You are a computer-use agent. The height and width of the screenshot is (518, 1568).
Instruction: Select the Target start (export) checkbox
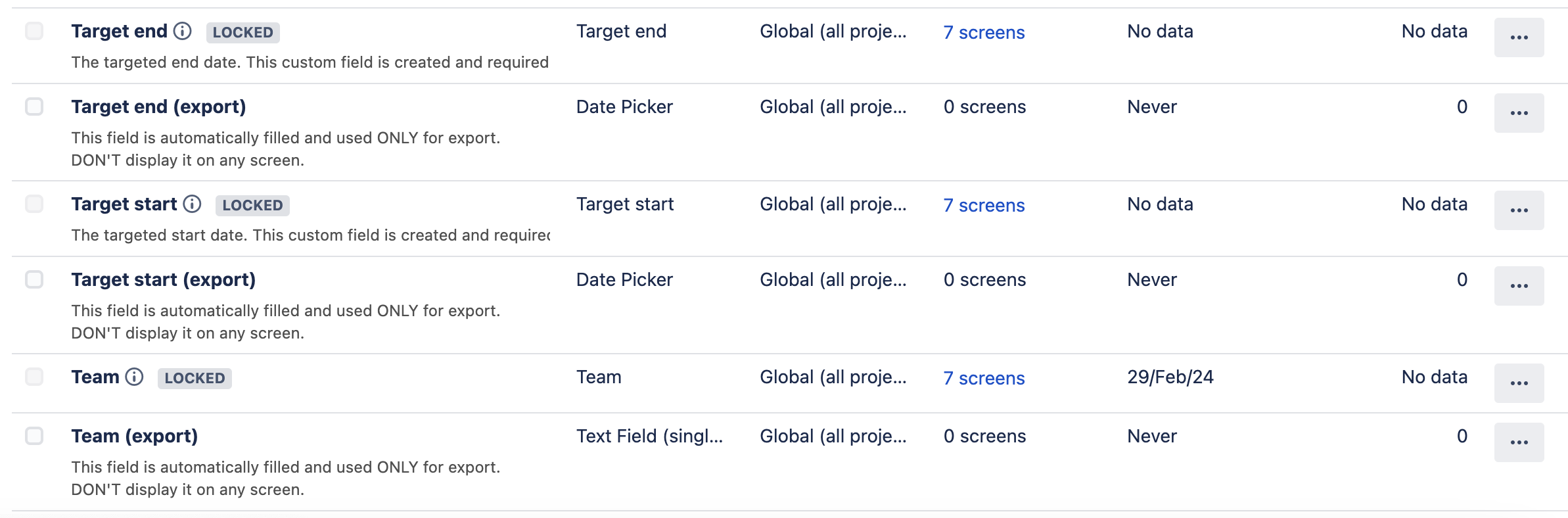pyautogui.click(x=34, y=279)
